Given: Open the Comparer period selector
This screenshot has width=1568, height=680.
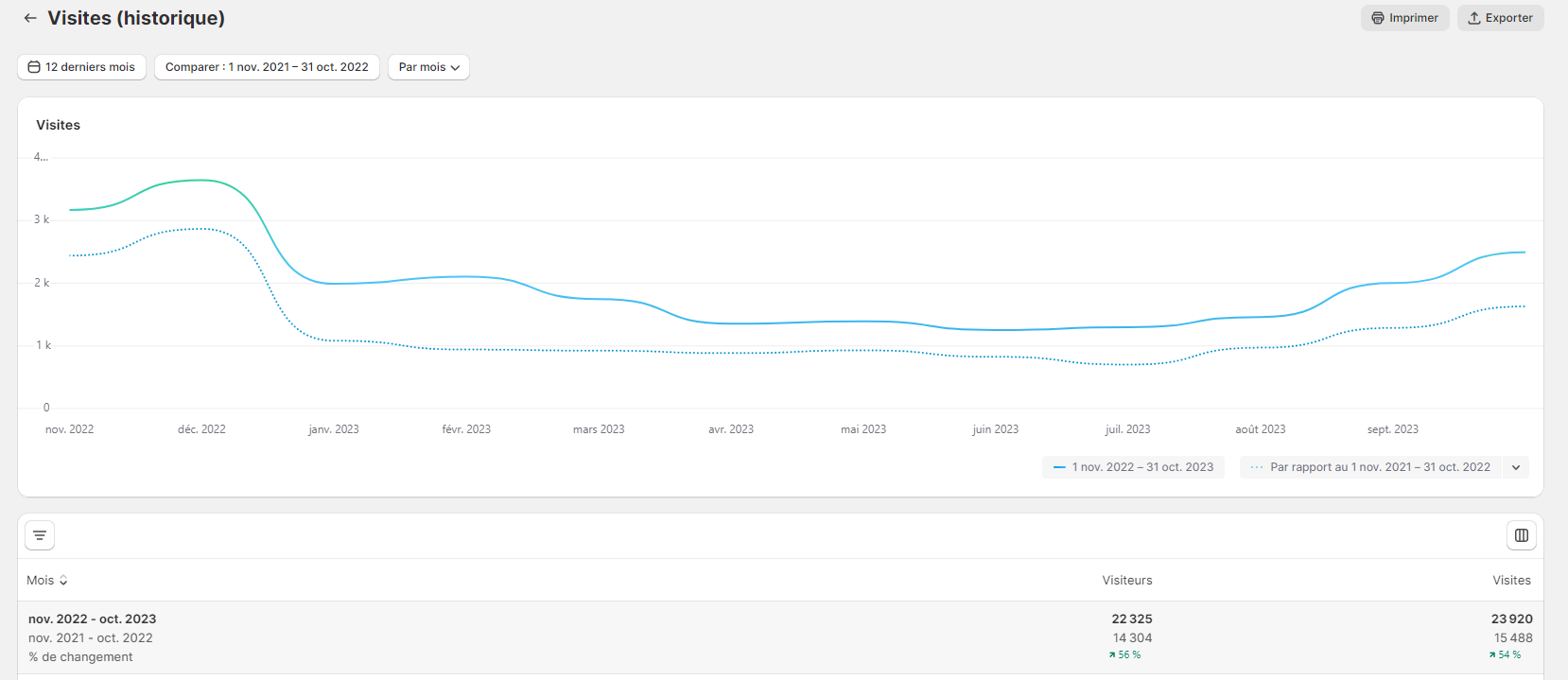Looking at the screenshot, I should tap(267, 67).
